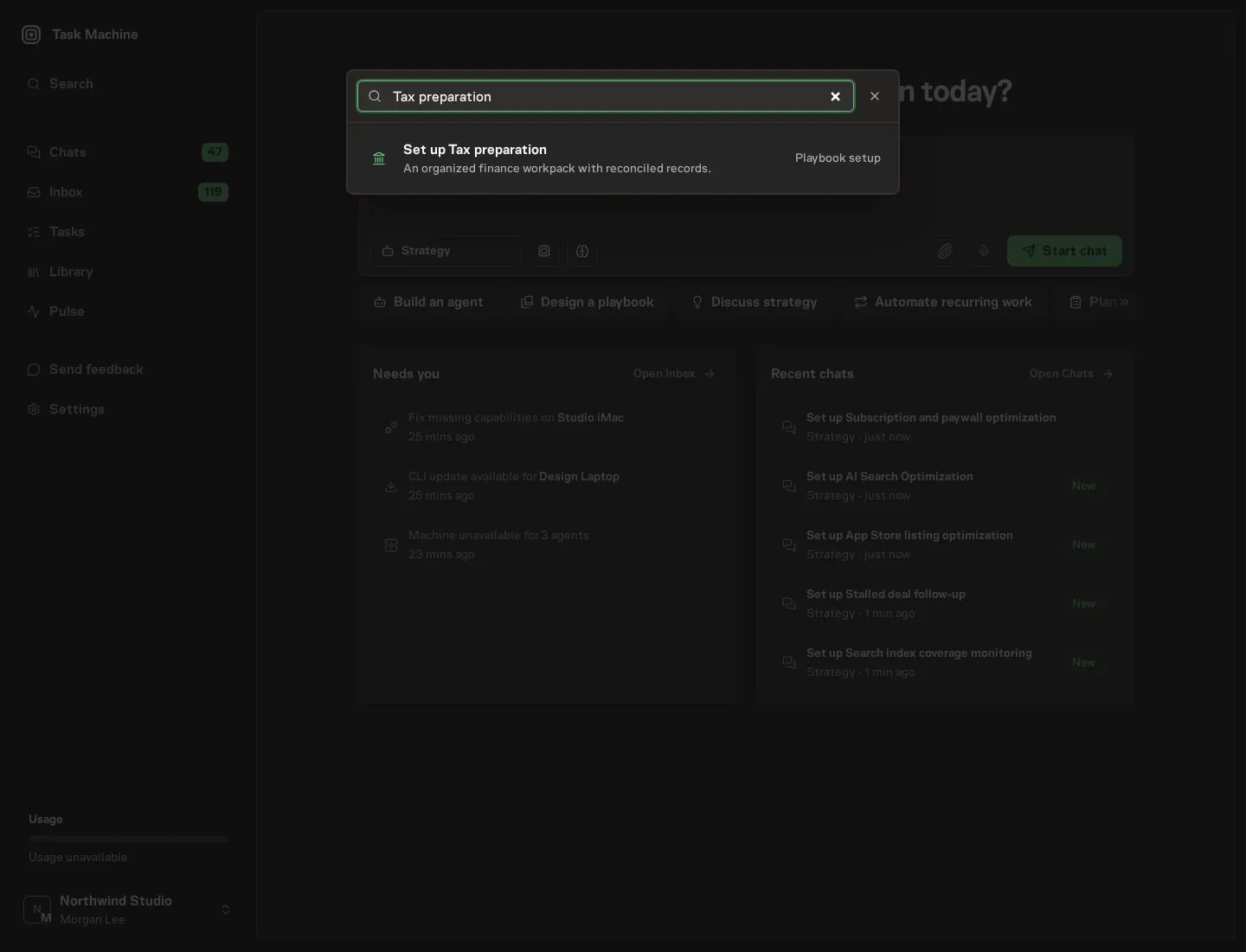Click the chip icon next to Strategy
This screenshot has width=1246, height=952.
pyautogui.click(x=544, y=251)
